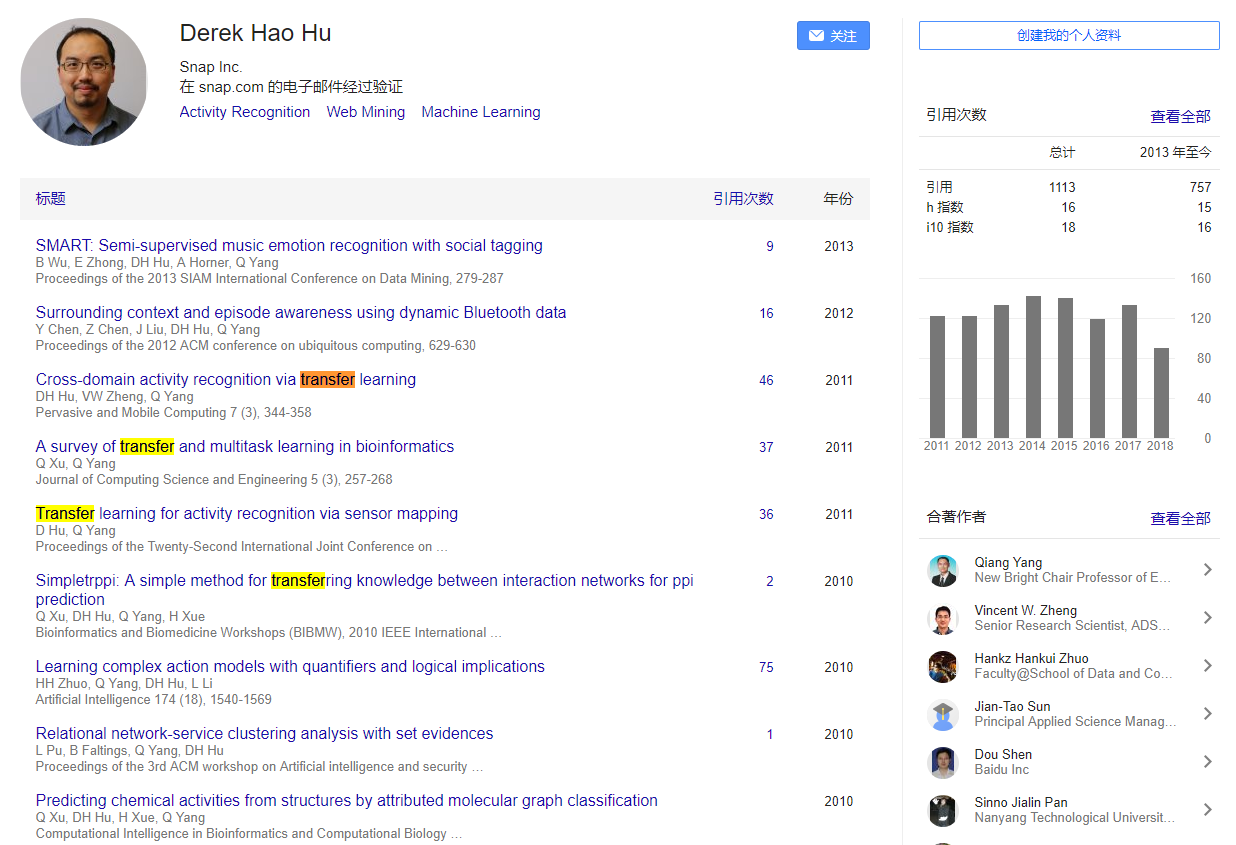Click the envelope Follow button
This screenshot has width=1236, height=845.
[x=833, y=36]
